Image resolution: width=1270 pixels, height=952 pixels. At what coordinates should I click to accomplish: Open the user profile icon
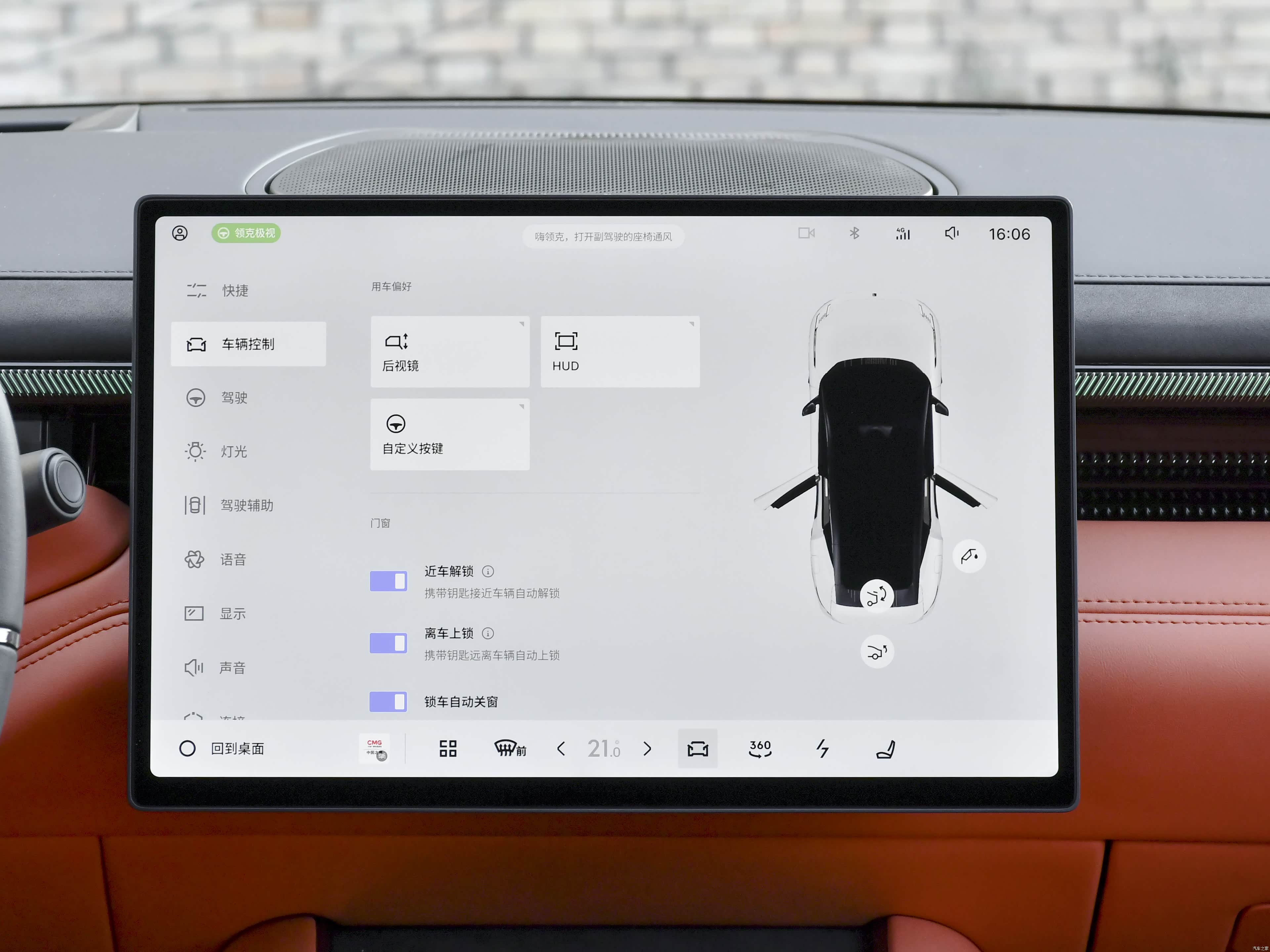[x=180, y=233]
